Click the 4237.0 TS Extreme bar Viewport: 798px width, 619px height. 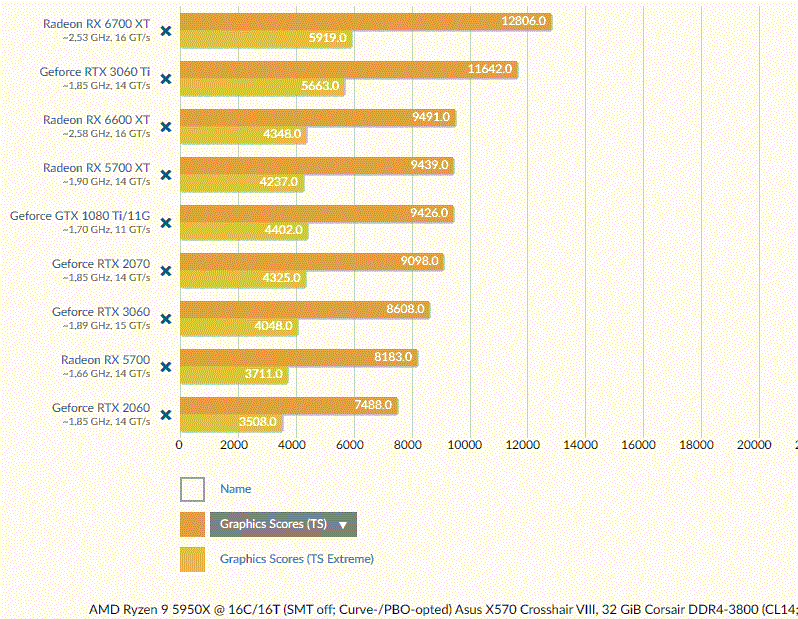click(x=242, y=183)
